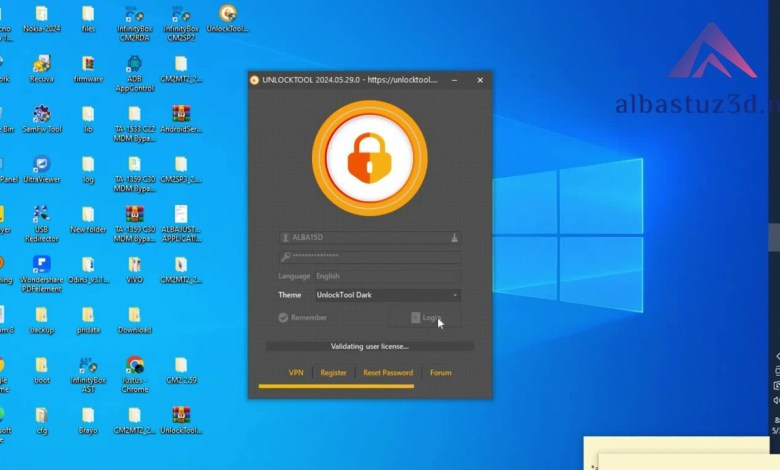Open the Language dropdown showing English
780x470 pixels.
(388, 276)
